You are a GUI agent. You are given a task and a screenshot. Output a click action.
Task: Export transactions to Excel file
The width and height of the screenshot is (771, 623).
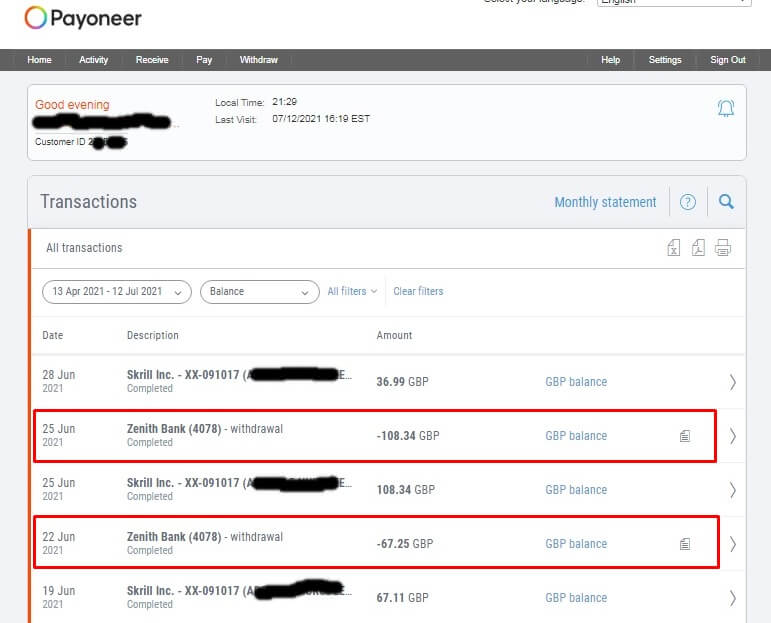(x=674, y=247)
